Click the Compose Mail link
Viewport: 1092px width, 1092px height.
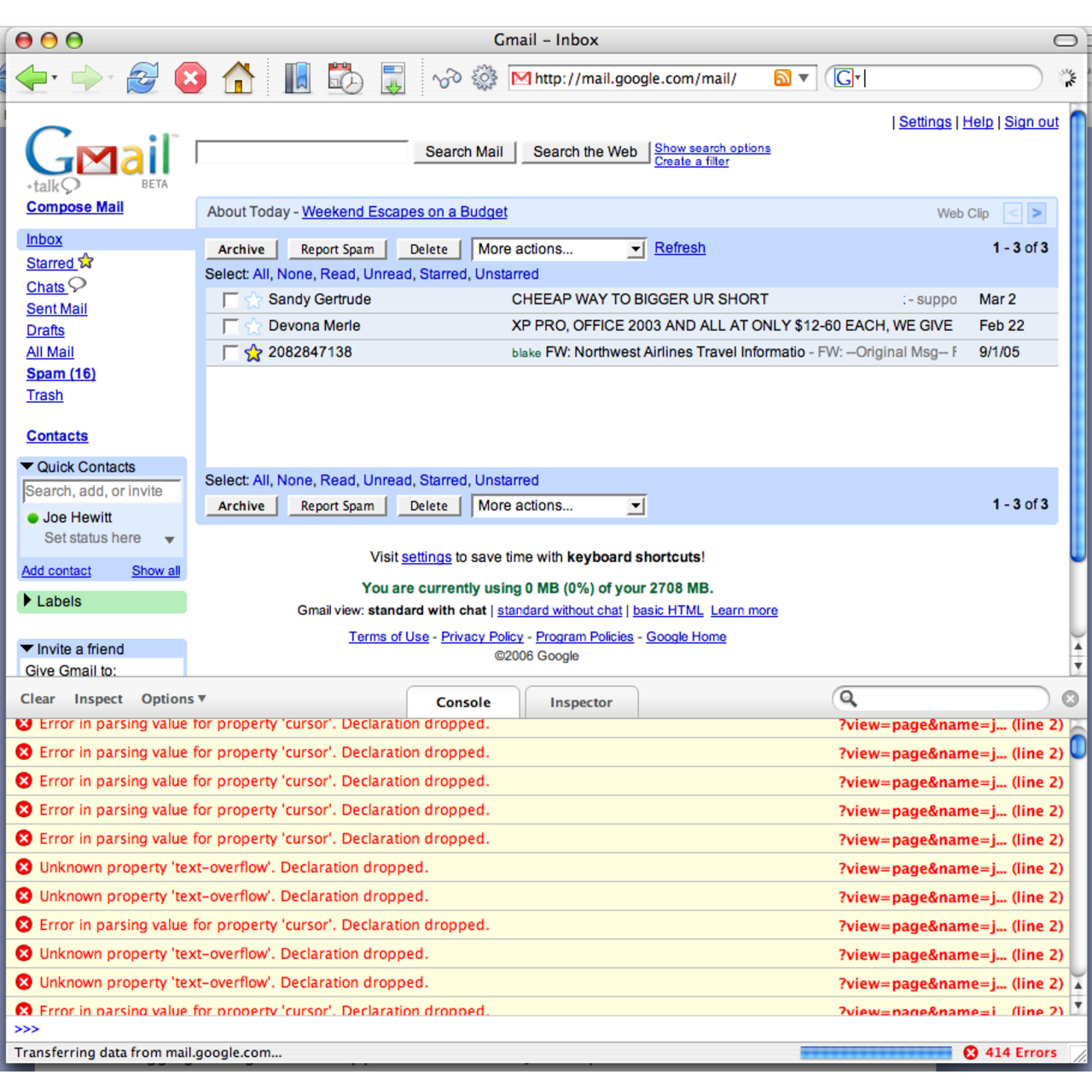[75, 207]
